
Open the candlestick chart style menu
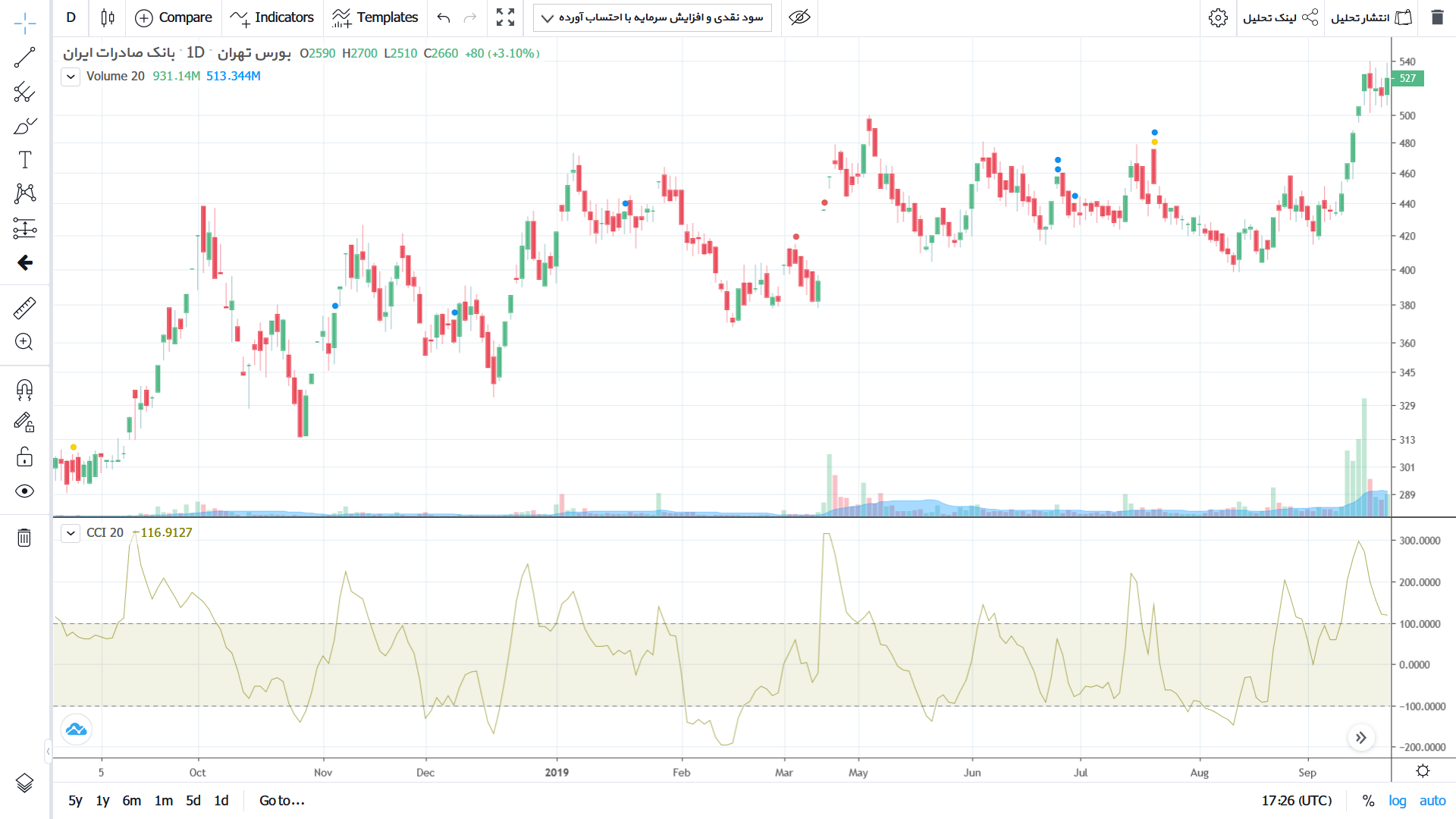point(108,17)
